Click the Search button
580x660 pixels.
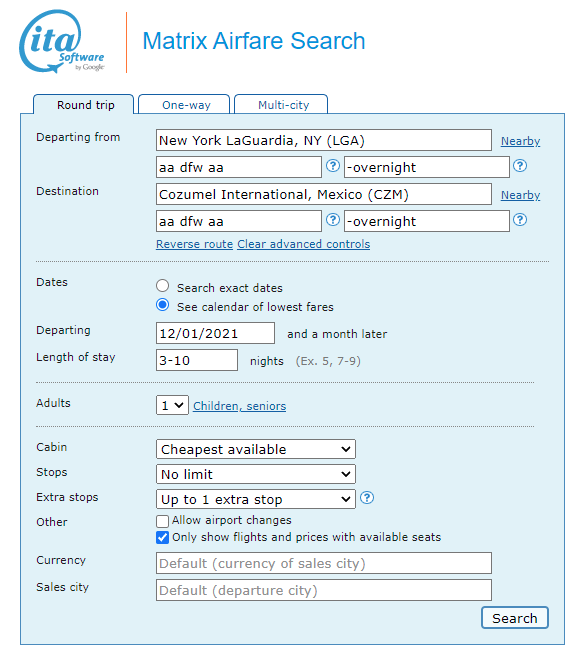click(515, 618)
